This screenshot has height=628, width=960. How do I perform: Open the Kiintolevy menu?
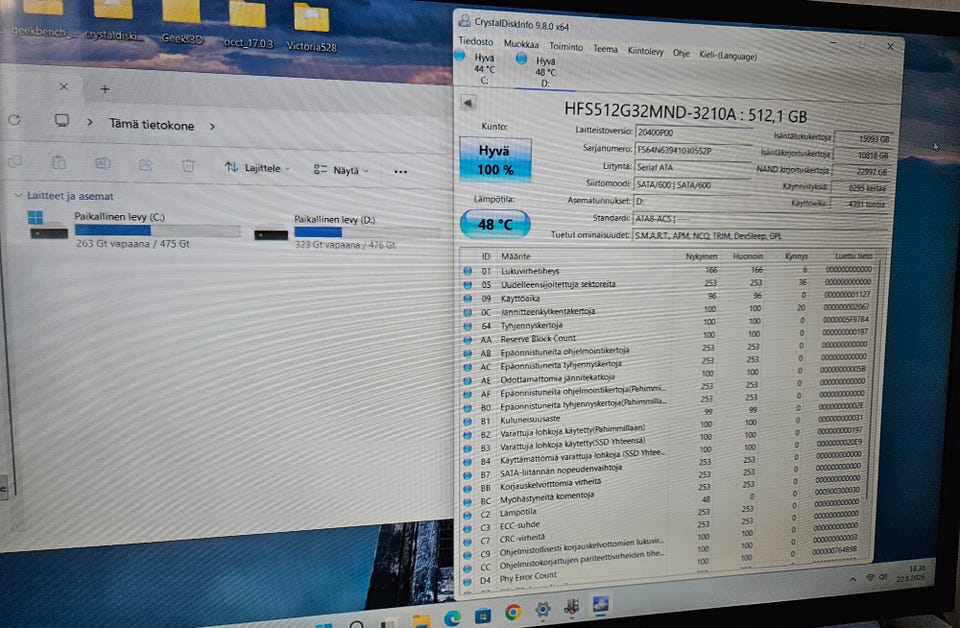tap(645, 51)
